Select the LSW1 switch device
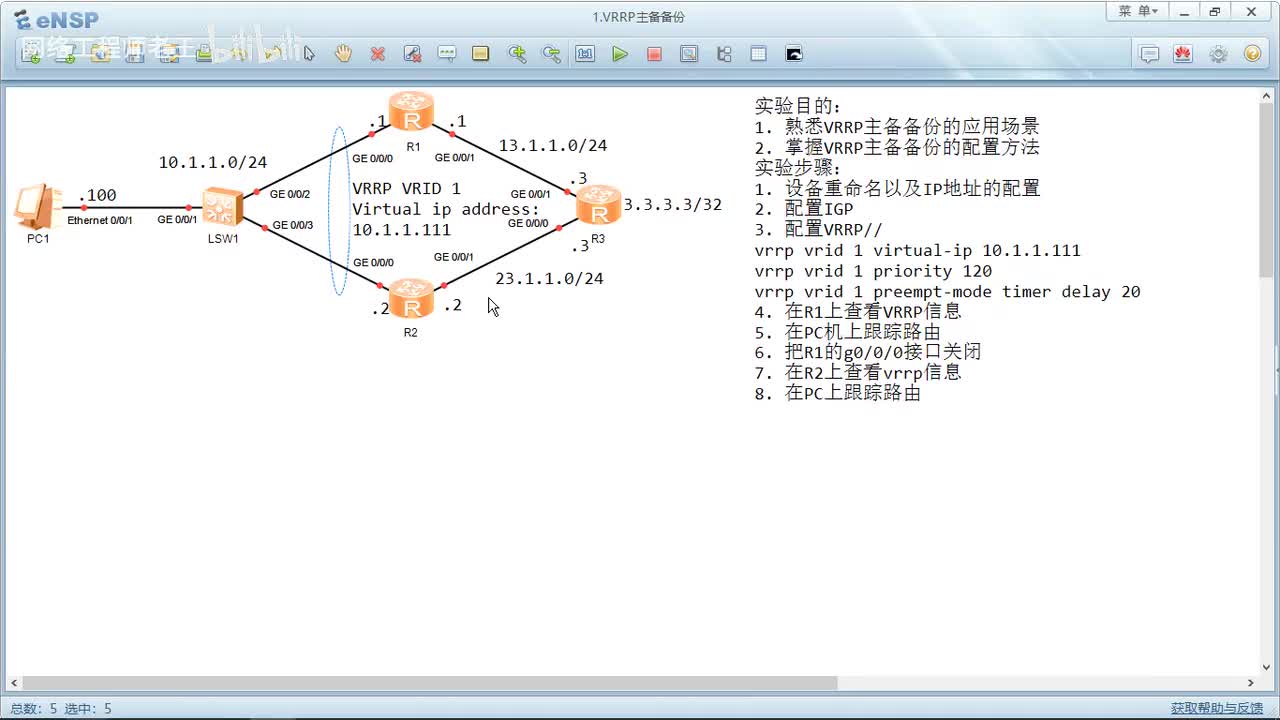 pos(222,207)
